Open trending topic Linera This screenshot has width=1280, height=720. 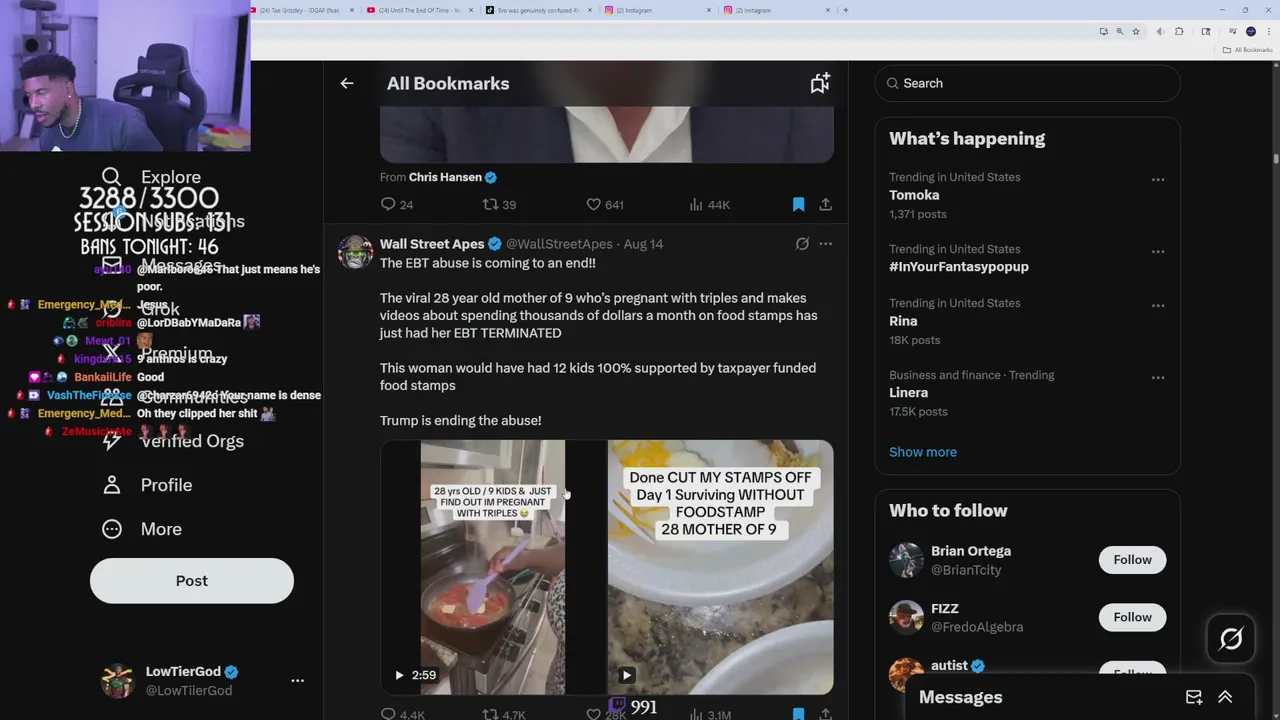tap(908, 393)
